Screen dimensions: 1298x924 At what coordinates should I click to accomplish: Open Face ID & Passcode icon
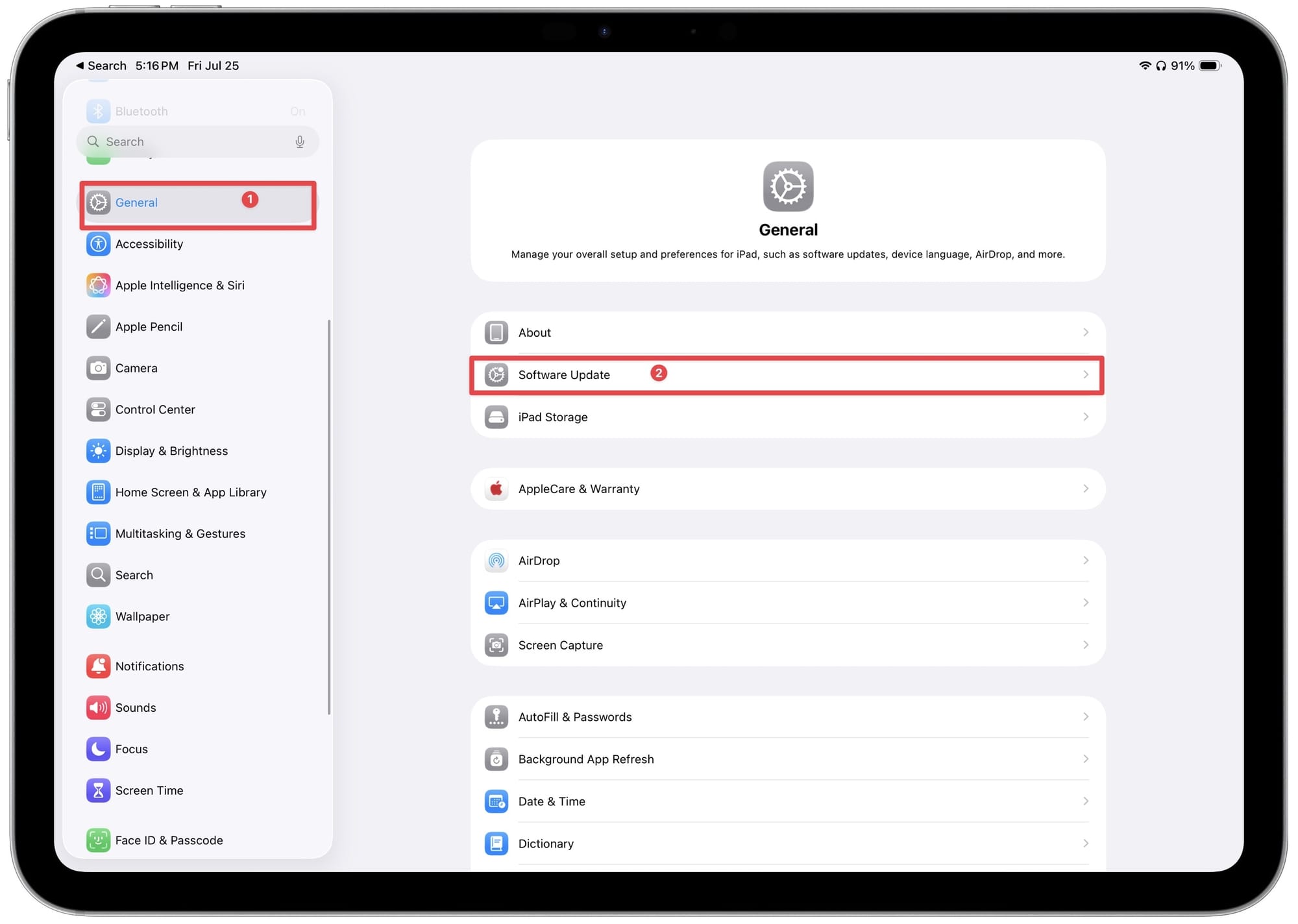(98, 840)
